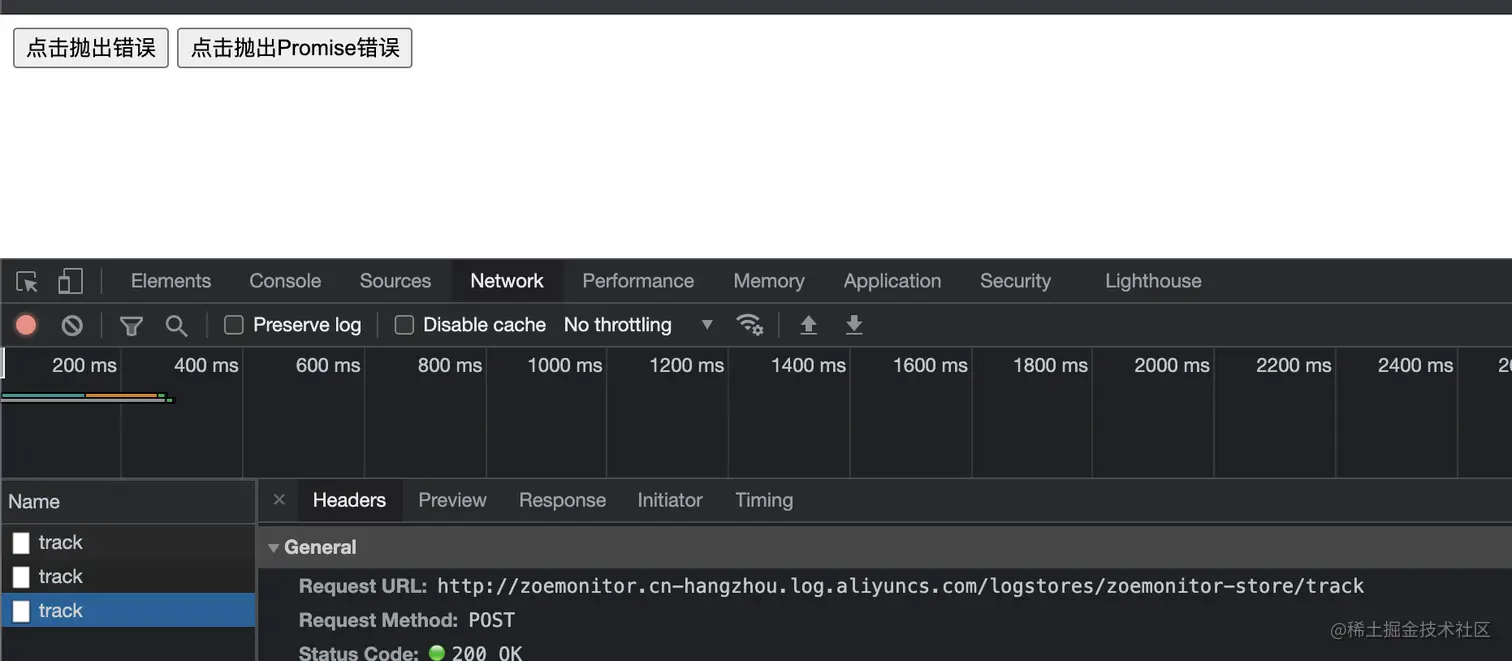Stop recording network log
The width and height of the screenshot is (1512, 661).
click(26, 325)
